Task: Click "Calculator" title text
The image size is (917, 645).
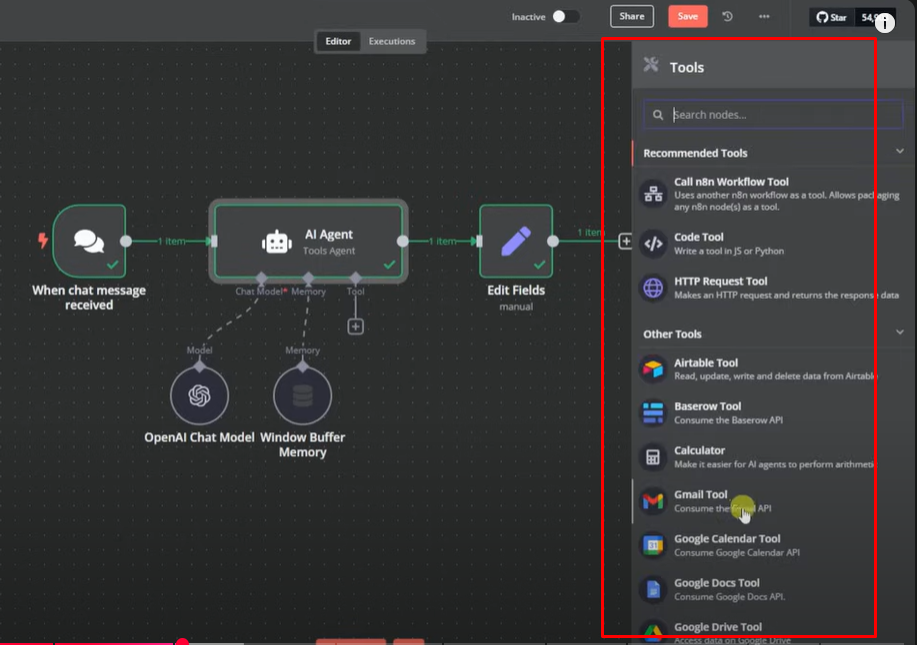Action: 699,450
